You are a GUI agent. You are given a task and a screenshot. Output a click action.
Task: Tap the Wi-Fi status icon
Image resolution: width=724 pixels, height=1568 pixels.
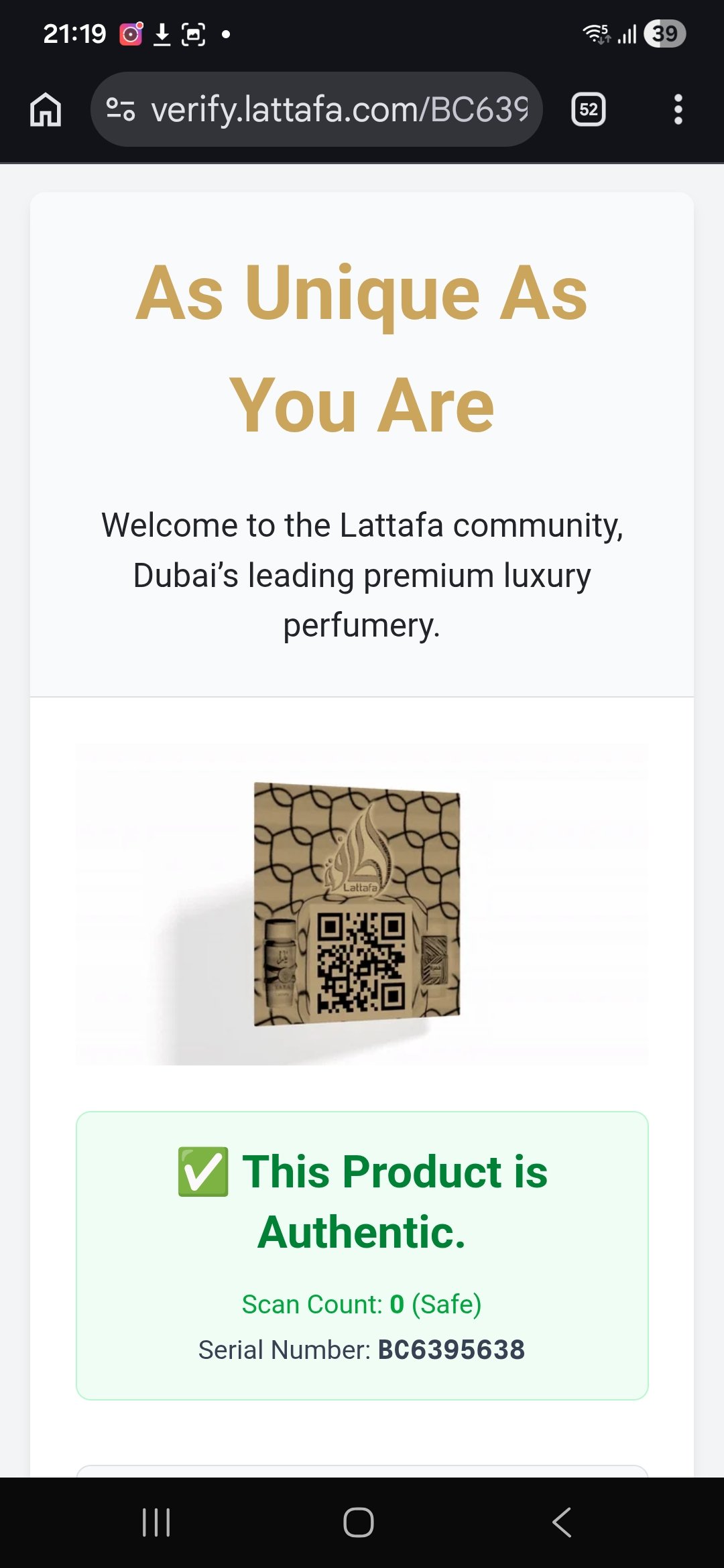click(x=596, y=34)
